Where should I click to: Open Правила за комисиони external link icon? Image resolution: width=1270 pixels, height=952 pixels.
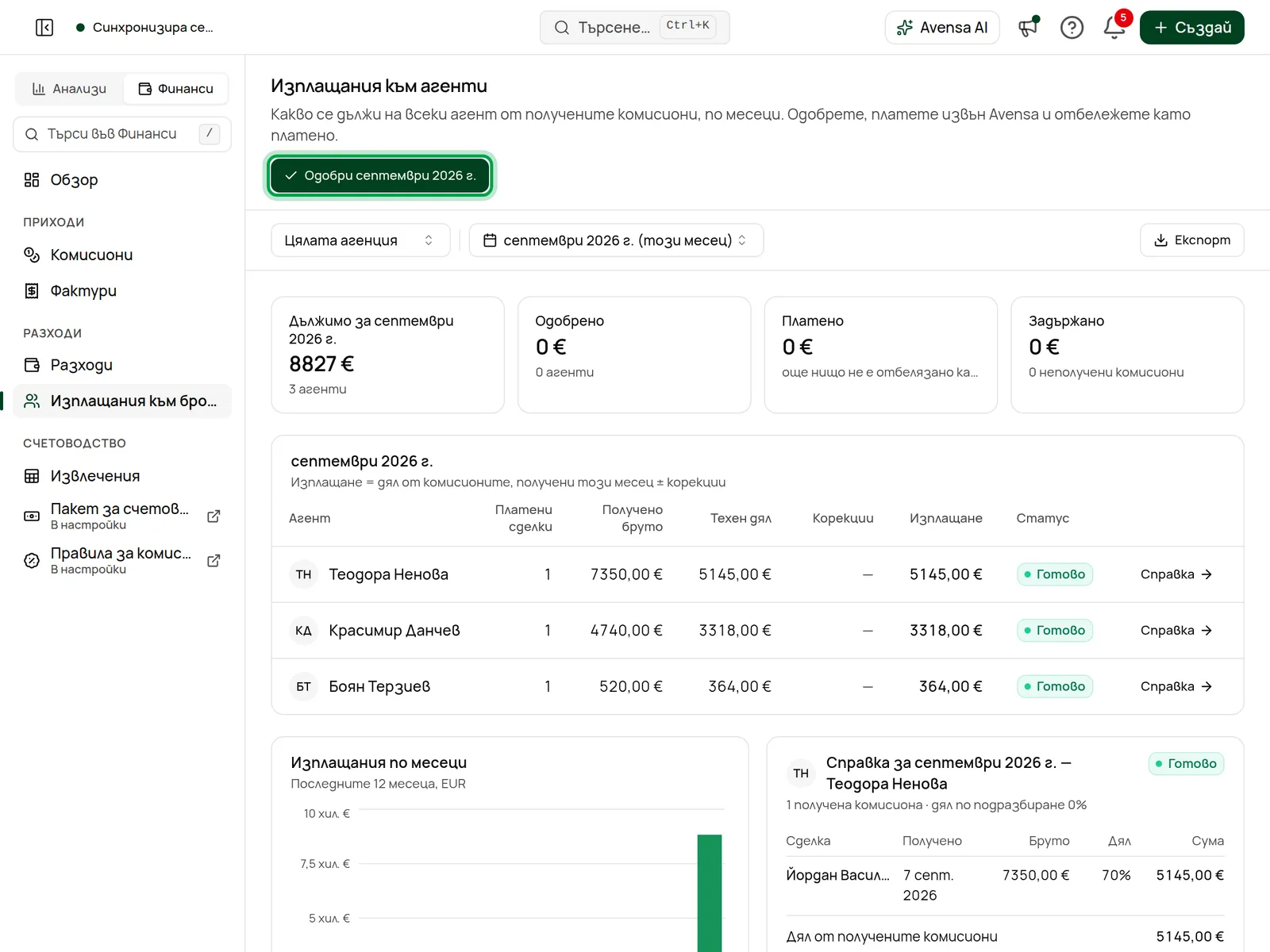tap(214, 561)
